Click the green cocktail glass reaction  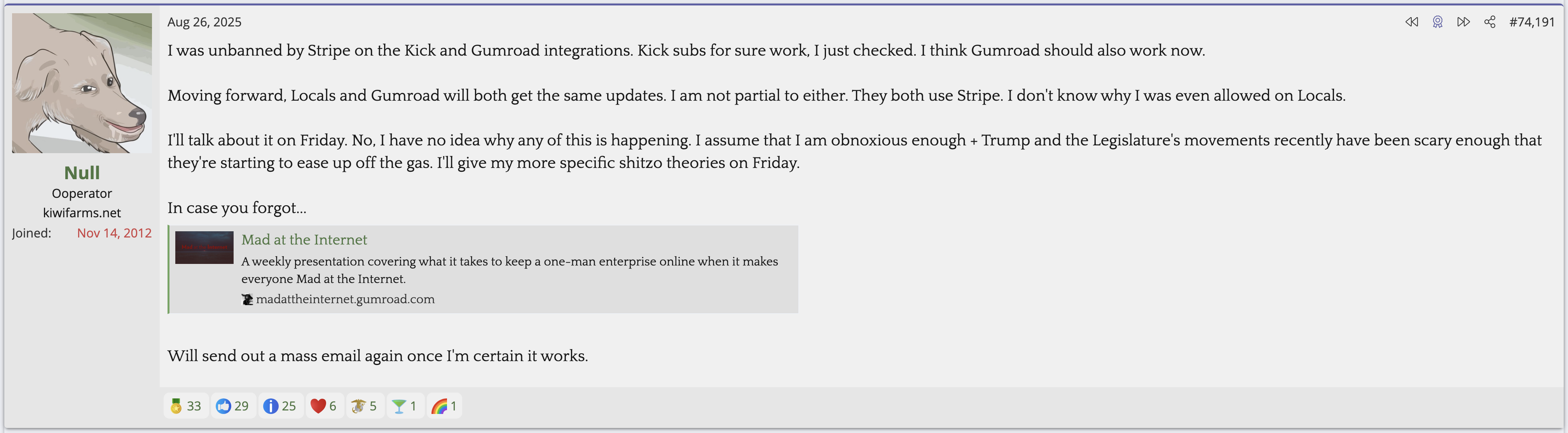405,406
